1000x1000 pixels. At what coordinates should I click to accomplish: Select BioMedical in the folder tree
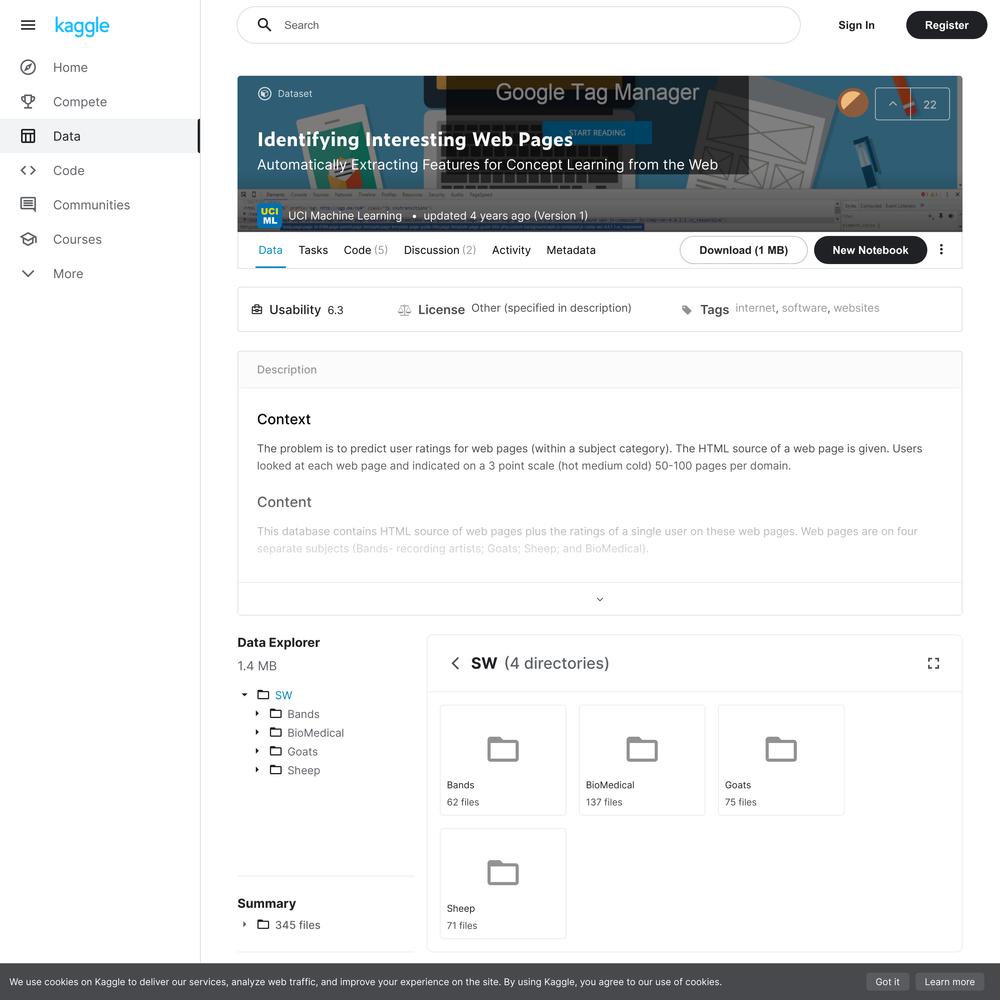(x=315, y=733)
